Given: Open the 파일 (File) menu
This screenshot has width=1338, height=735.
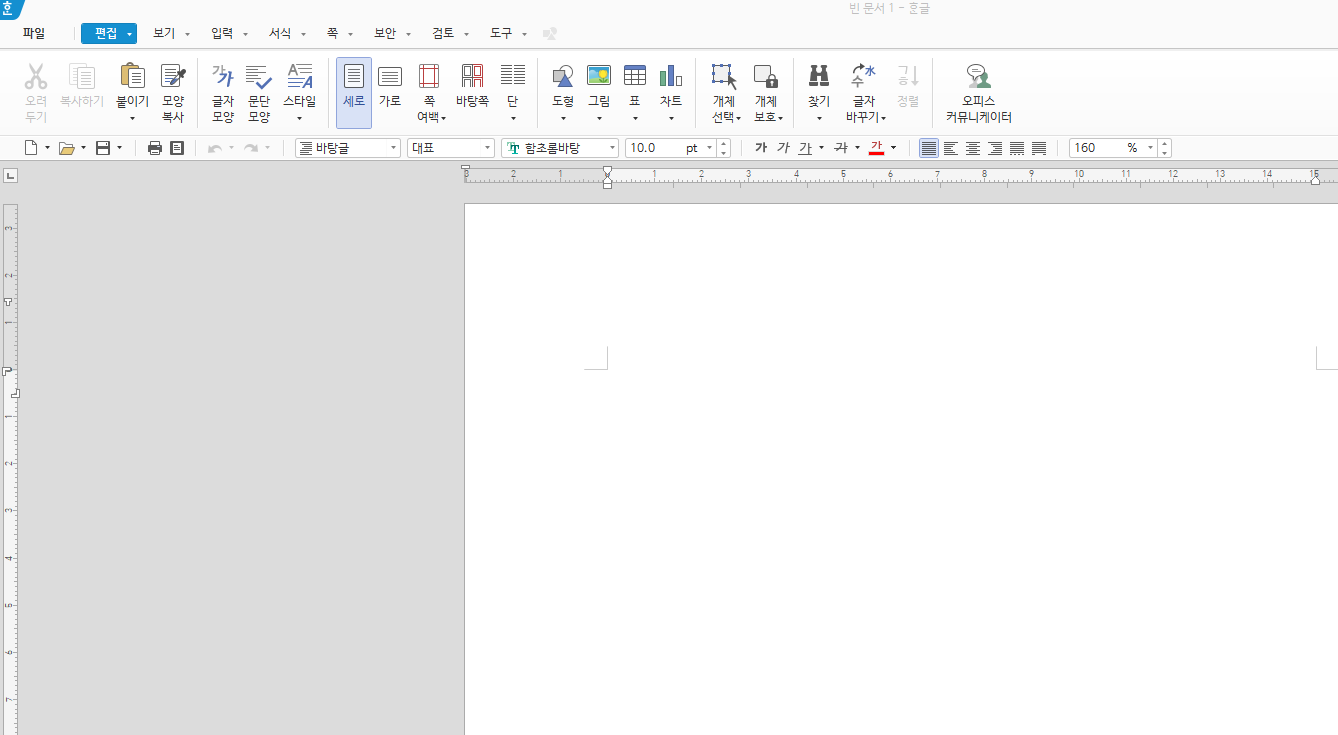Looking at the screenshot, I should (x=34, y=33).
